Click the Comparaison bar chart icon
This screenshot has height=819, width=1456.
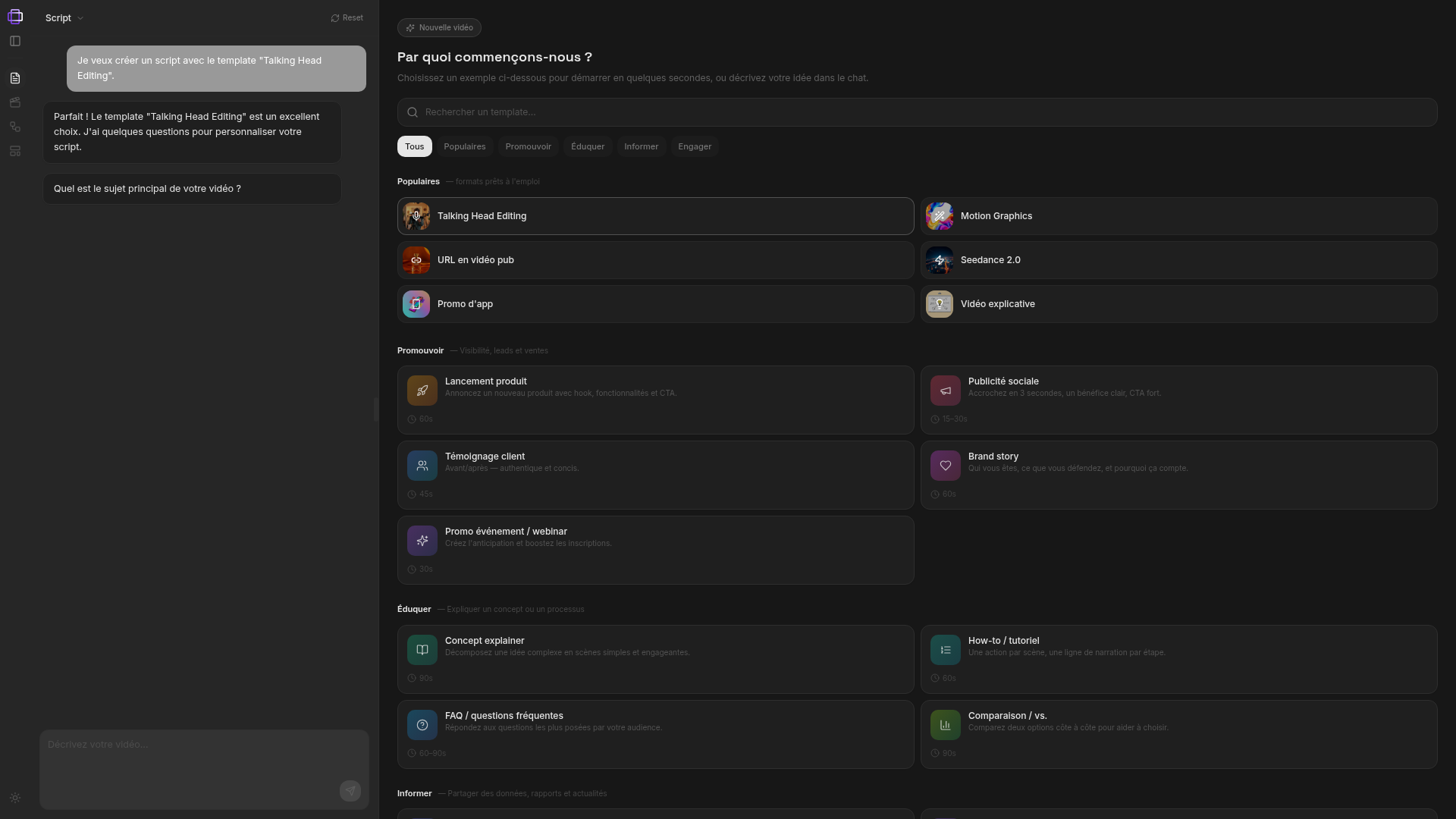pos(946,725)
